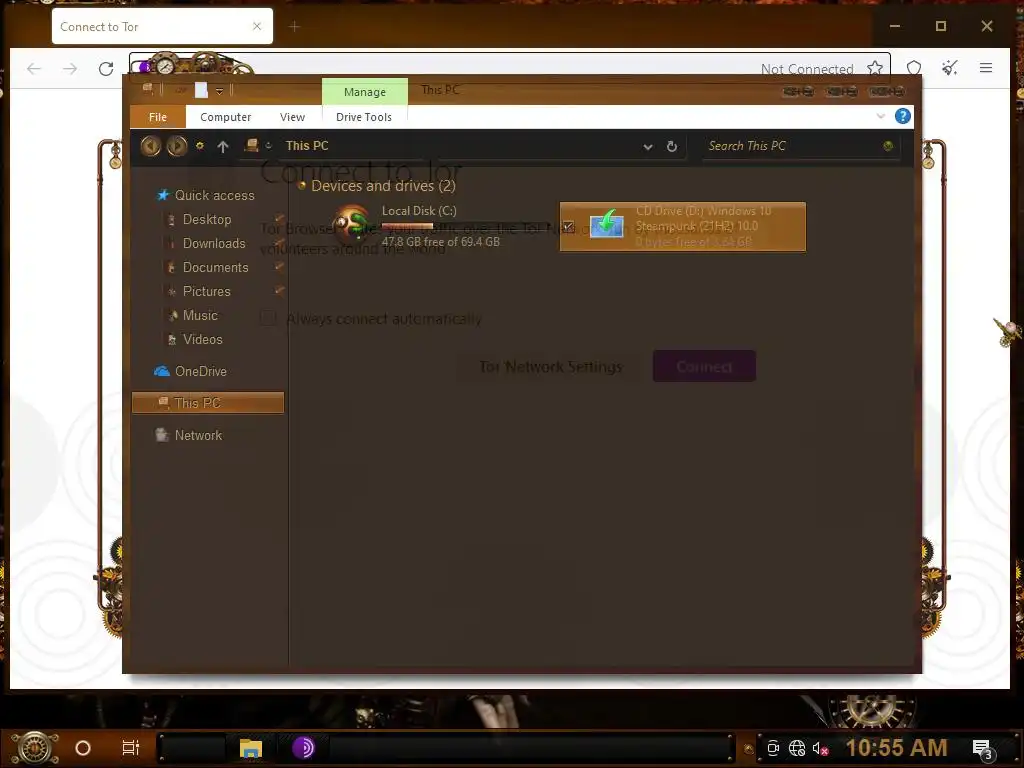Open Tor Browser hamburger menu
This screenshot has height=768, width=1024.
pos(985,68)
